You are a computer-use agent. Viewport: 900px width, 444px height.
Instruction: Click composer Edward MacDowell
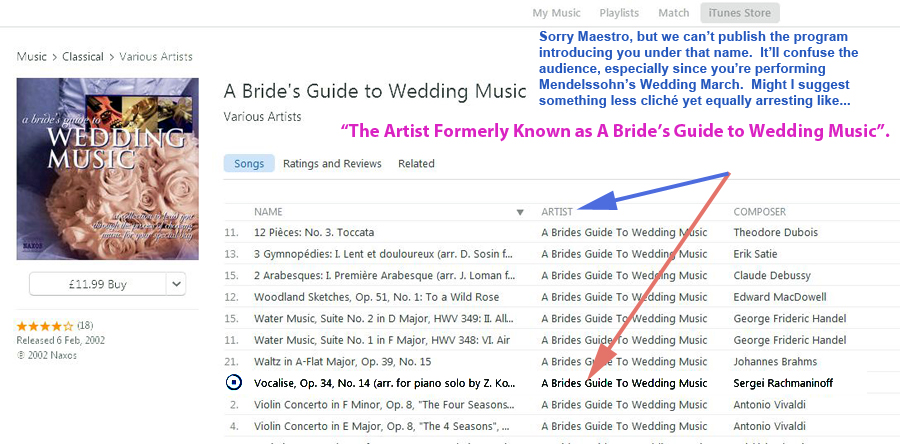tap(780, 297)
